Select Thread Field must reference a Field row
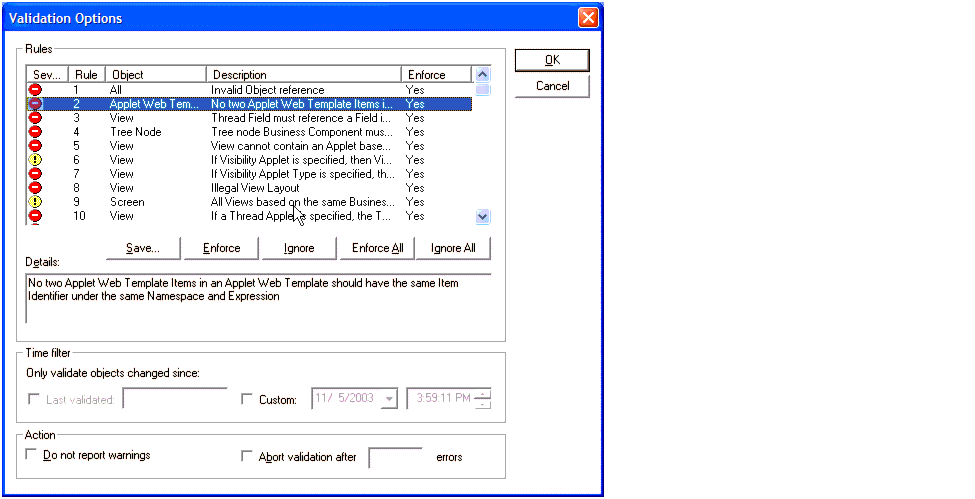 click(249, 118)
